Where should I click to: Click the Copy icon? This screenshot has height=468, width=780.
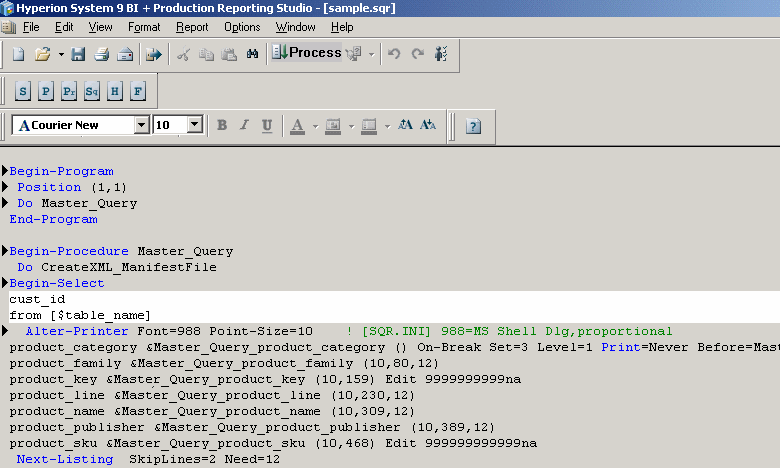click(206, 54)
